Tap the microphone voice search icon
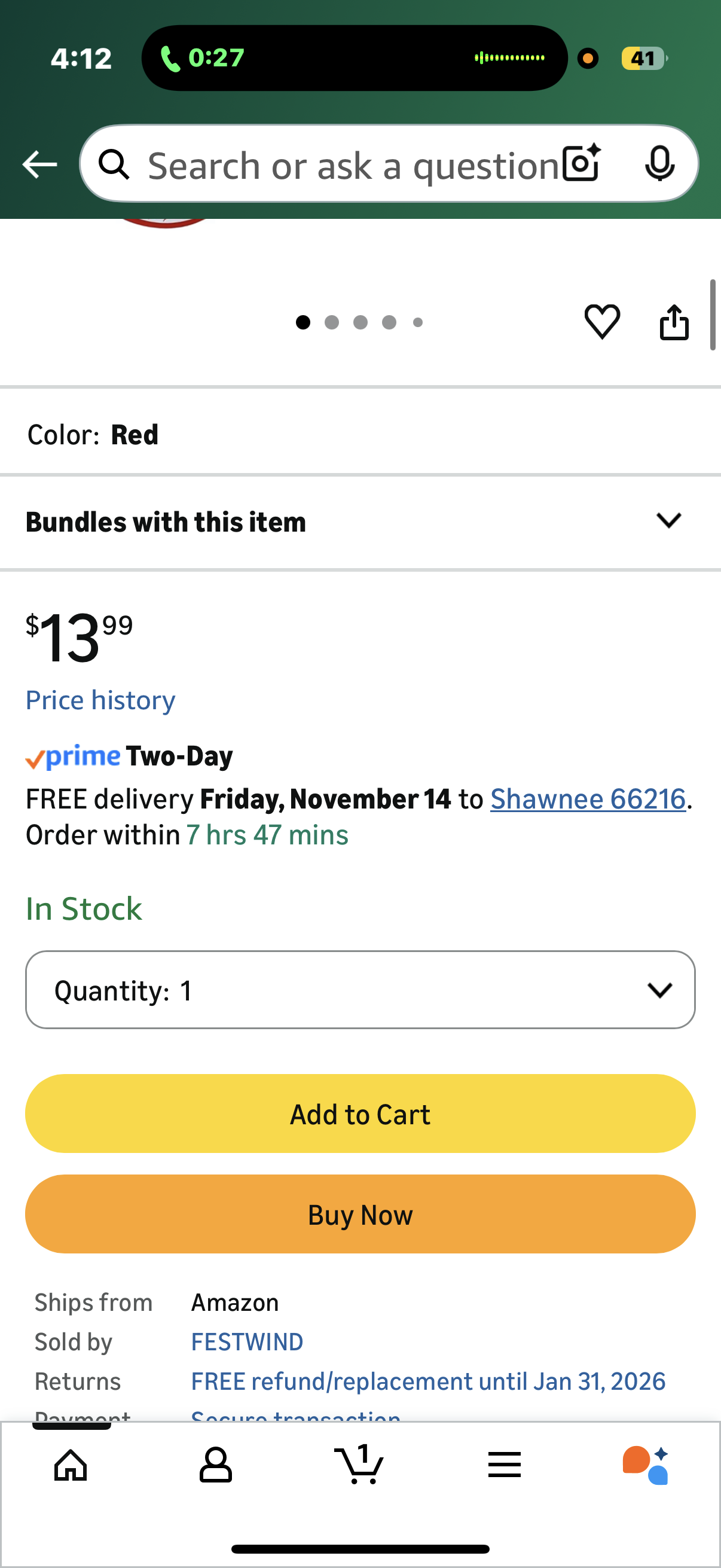The height and width of the screenshot is (1568, 721). pos(659,164)
